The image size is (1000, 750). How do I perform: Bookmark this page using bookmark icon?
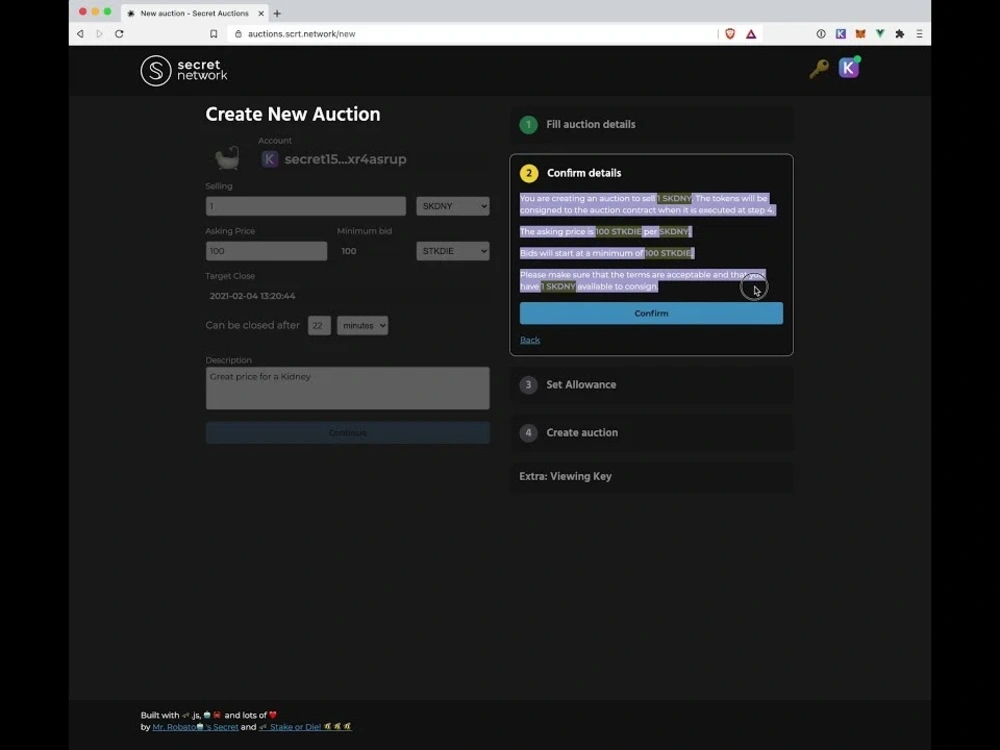pos(214,34)
